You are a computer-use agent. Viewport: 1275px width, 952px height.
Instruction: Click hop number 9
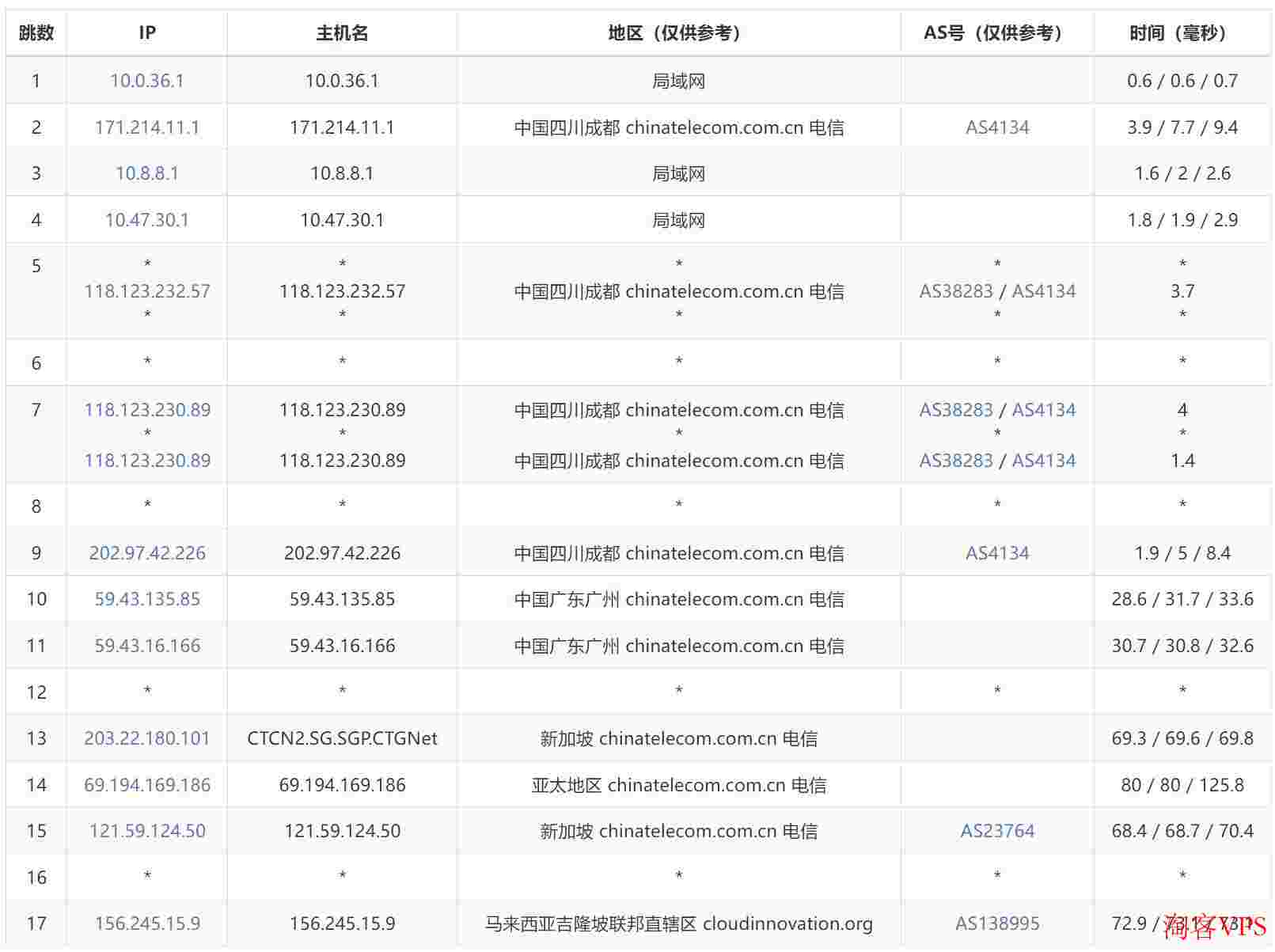coord(36,553)
